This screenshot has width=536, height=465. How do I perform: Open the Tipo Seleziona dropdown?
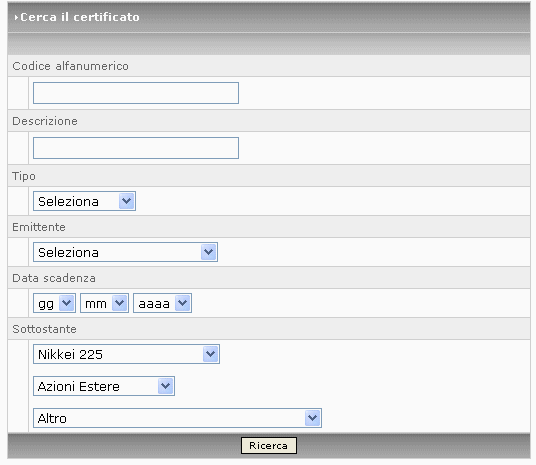pyautogui.click(x=84, y=201)
